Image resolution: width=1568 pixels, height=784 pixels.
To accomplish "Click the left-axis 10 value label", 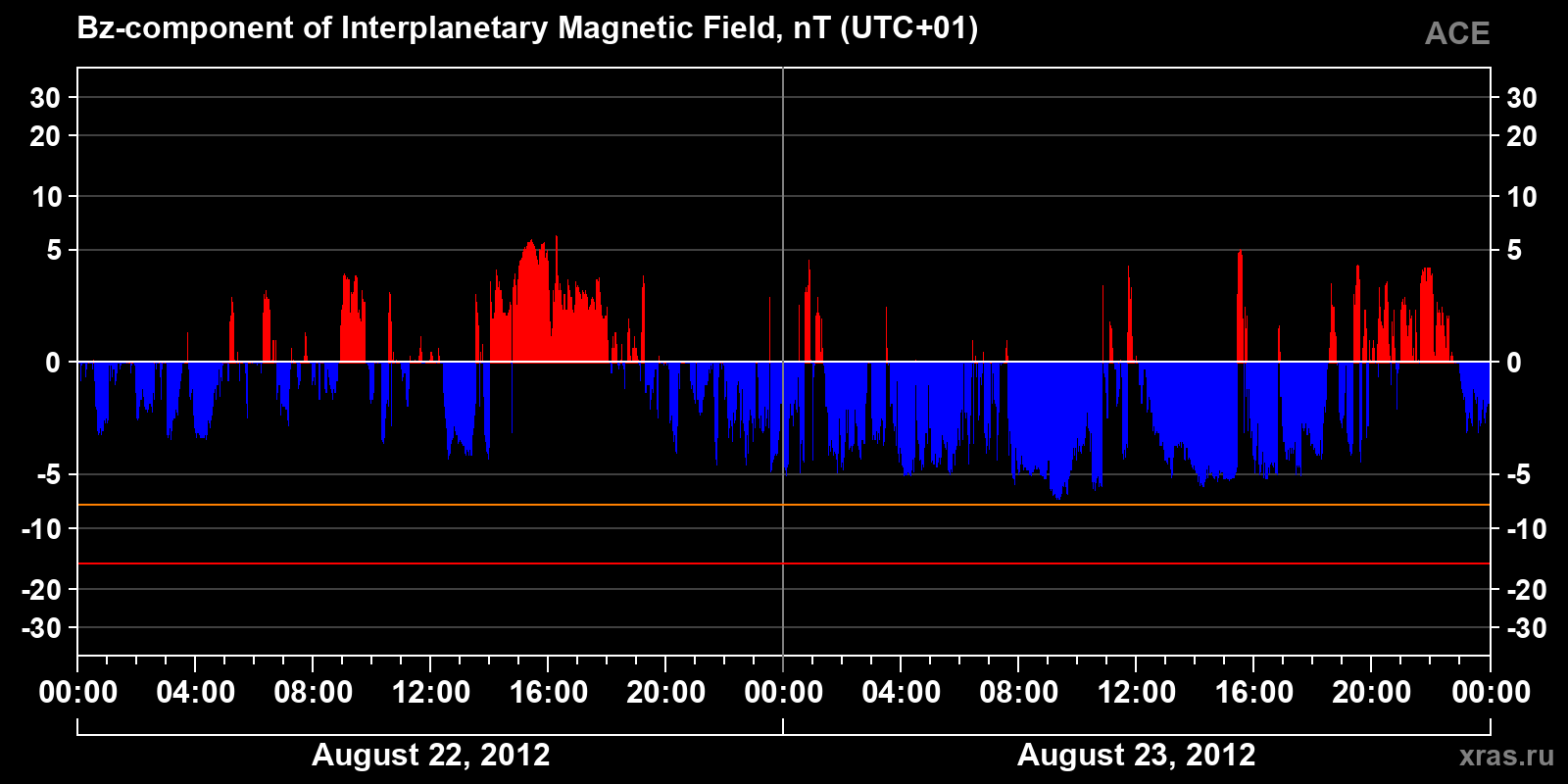I will 47,197.
